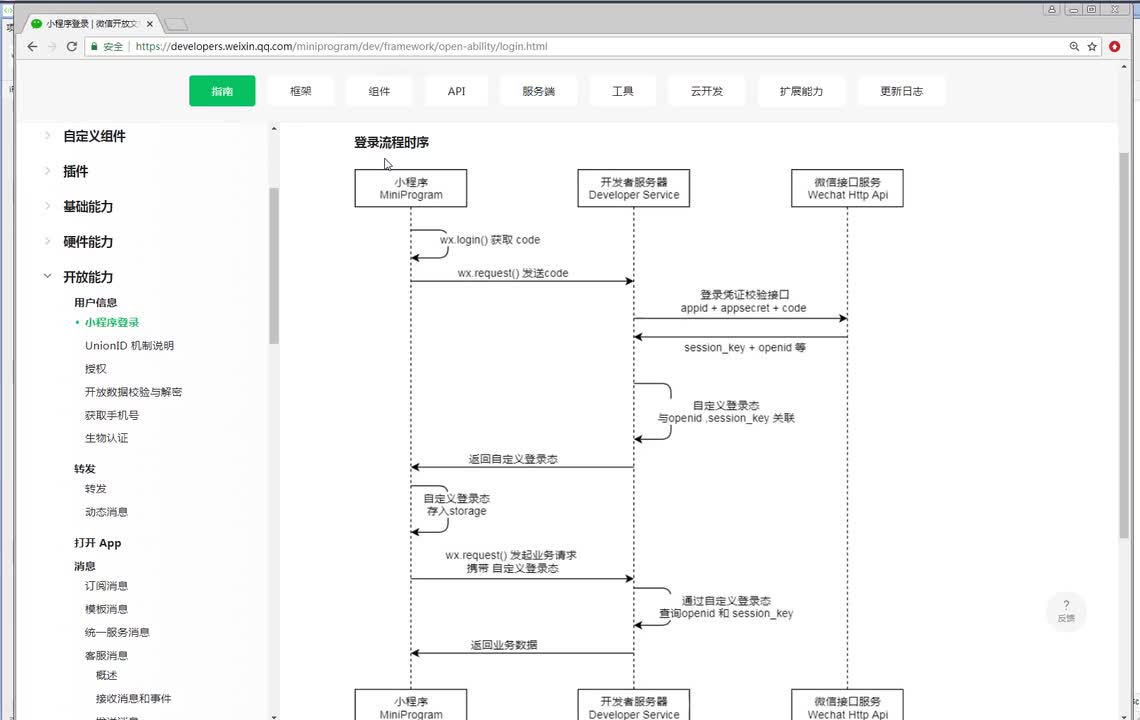Open 自定义组件 in the sidebar

click(95, 136)
